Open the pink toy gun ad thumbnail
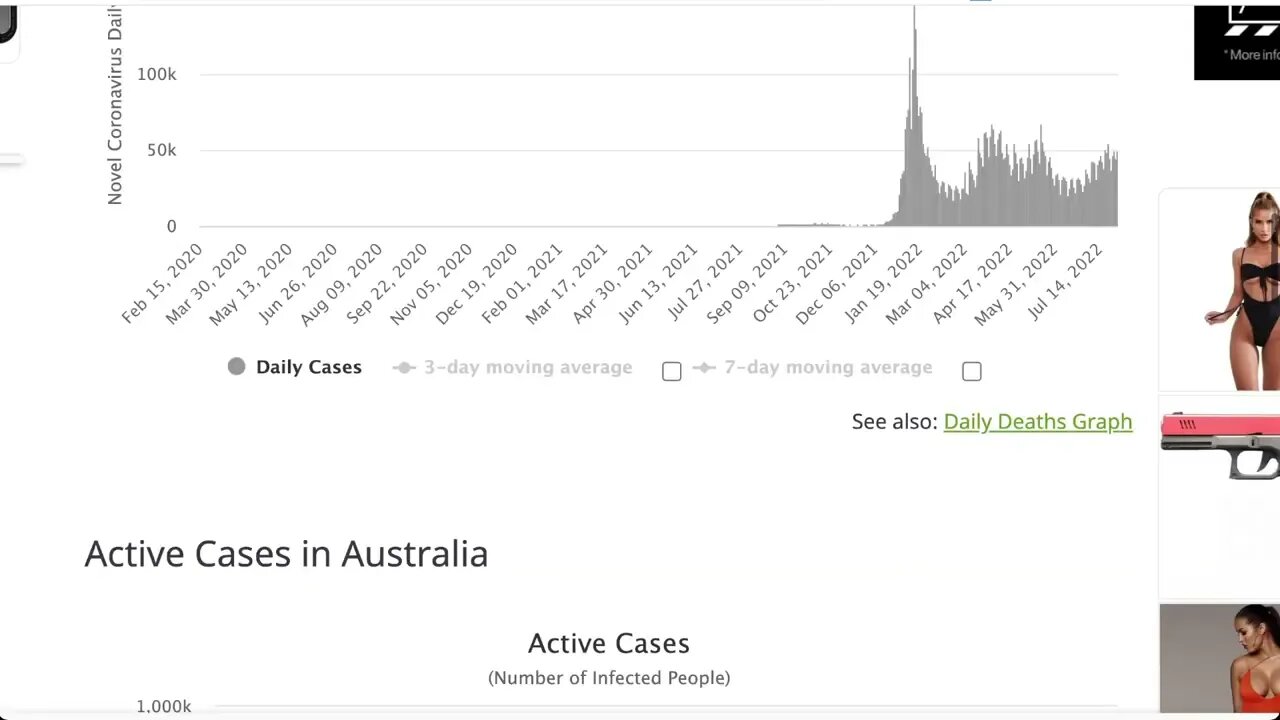 coord(1220,445)
